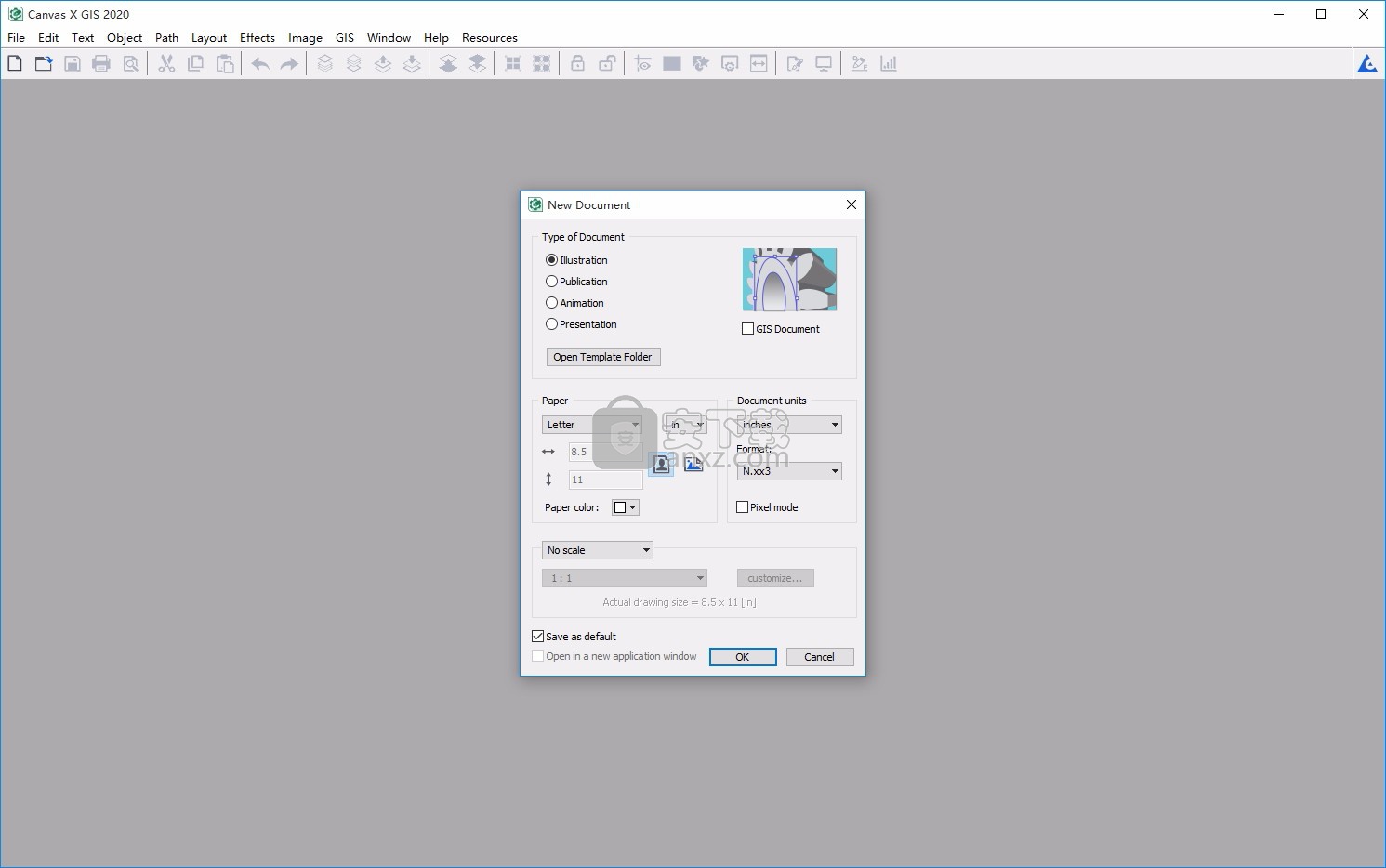Screen dimensions: 1386x868
Task: Select portrait paper orientation
Action: click(x=661, y=464)
